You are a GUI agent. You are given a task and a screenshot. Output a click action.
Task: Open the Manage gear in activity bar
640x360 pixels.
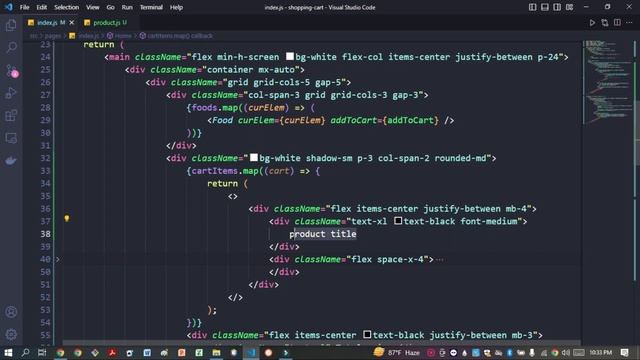coord(11,334)
